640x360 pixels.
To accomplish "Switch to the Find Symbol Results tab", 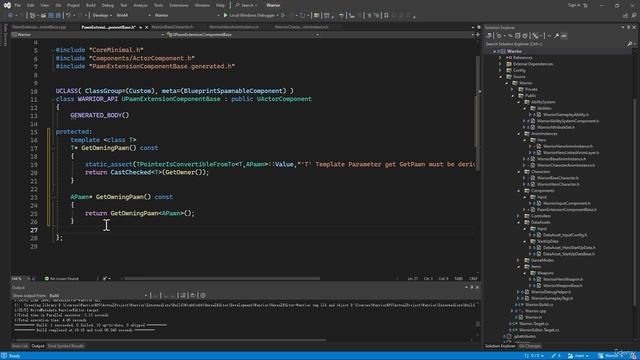I will pos(66,346).
